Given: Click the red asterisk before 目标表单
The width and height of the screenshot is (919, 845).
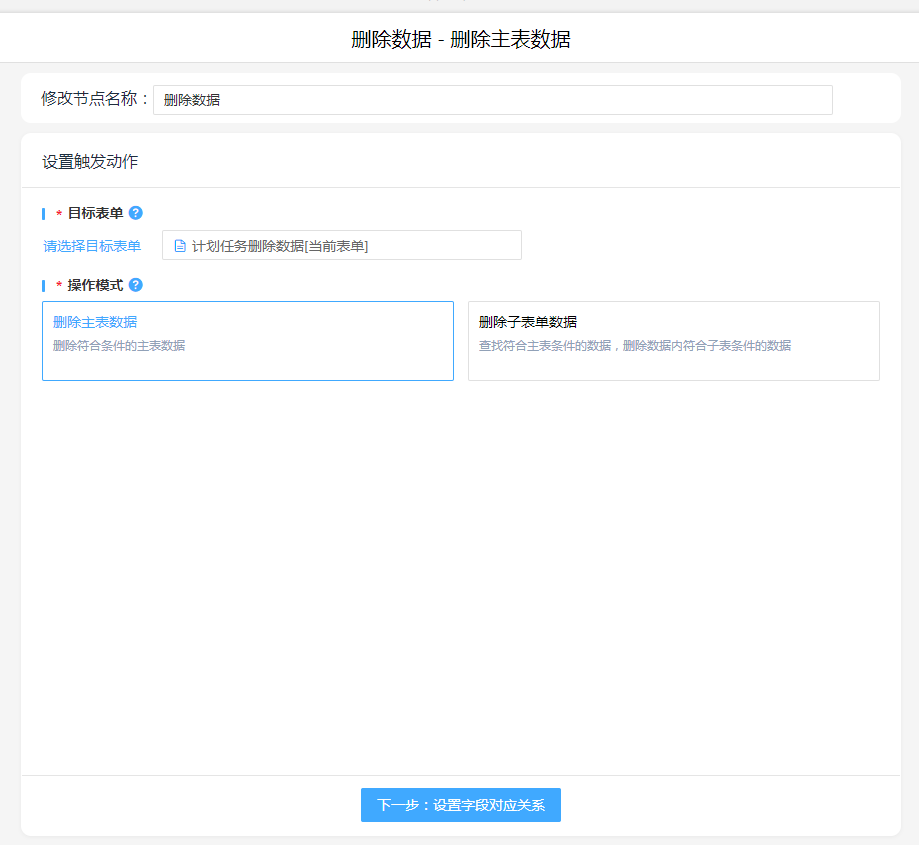Looking at the screenshot, I should pos(59,214).
